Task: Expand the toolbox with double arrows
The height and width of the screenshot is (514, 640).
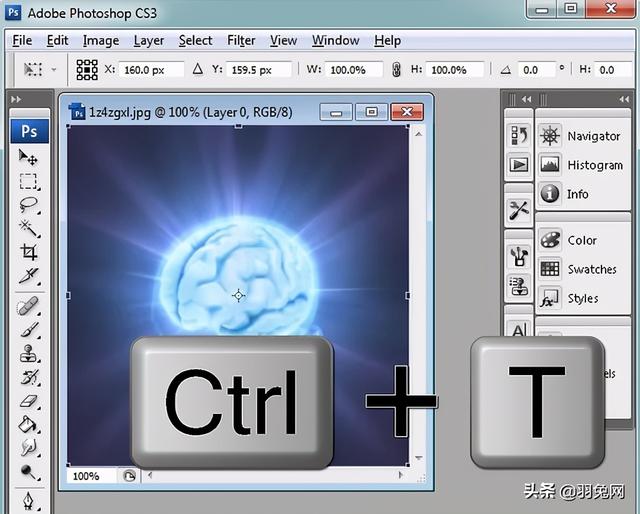Action: [16, 99]
